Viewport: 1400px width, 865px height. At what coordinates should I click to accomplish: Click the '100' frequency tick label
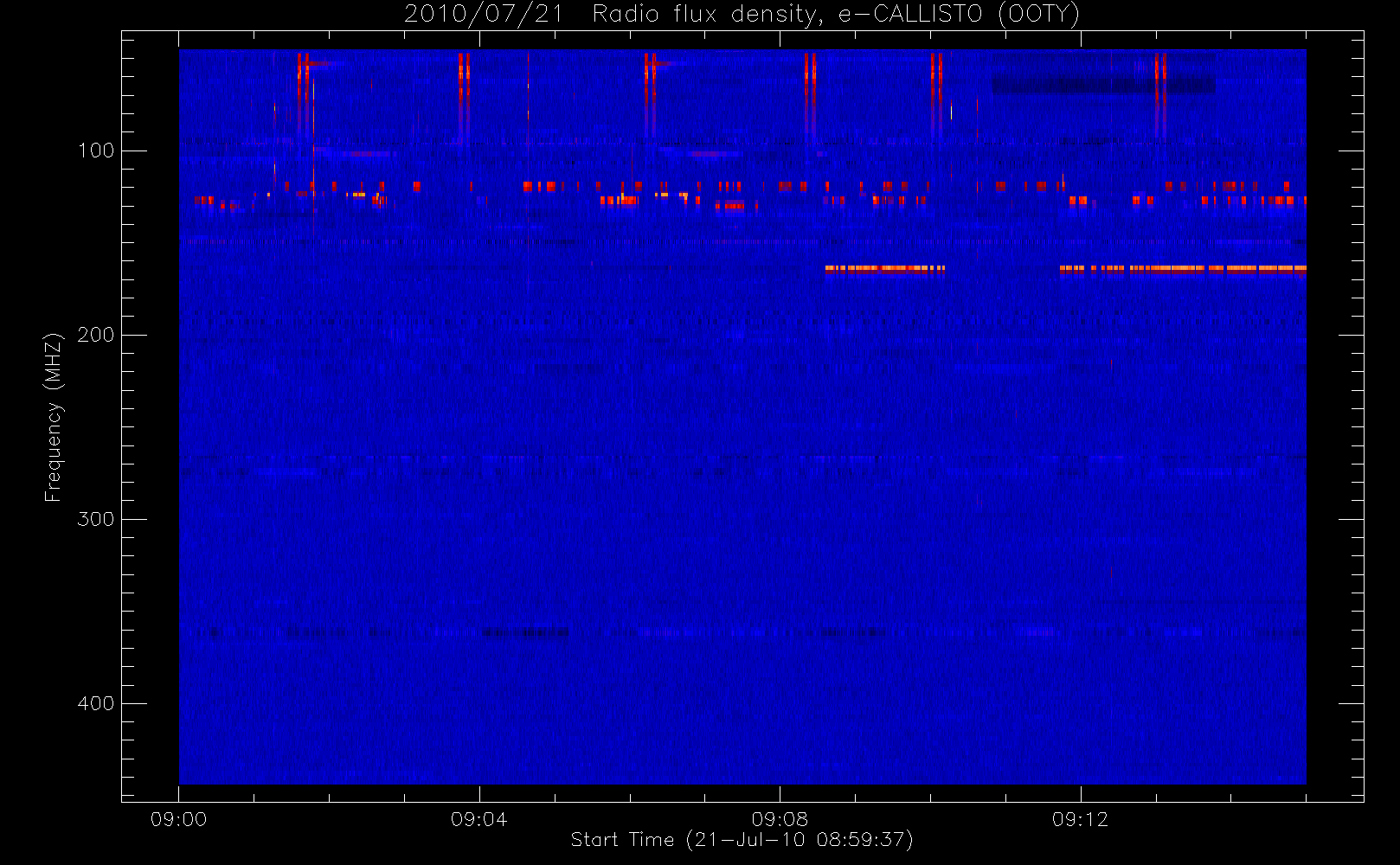pyautogui.click(x=96, y=151)
